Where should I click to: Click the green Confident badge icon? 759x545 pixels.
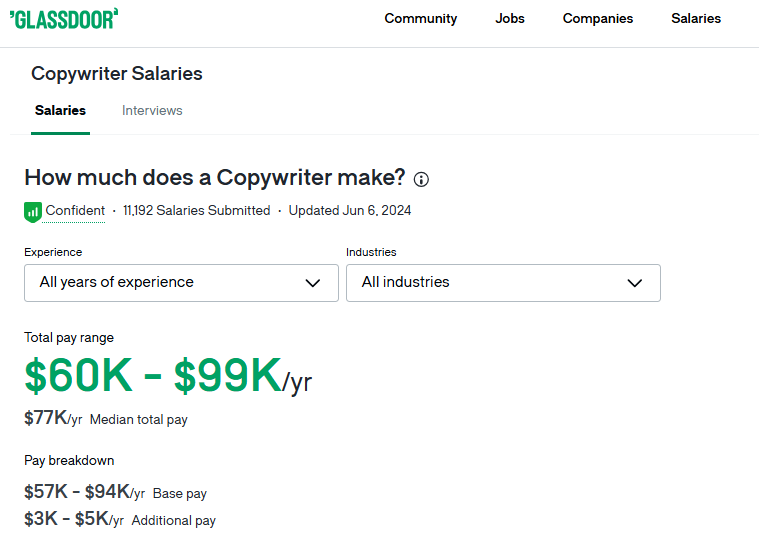point(32,212)
